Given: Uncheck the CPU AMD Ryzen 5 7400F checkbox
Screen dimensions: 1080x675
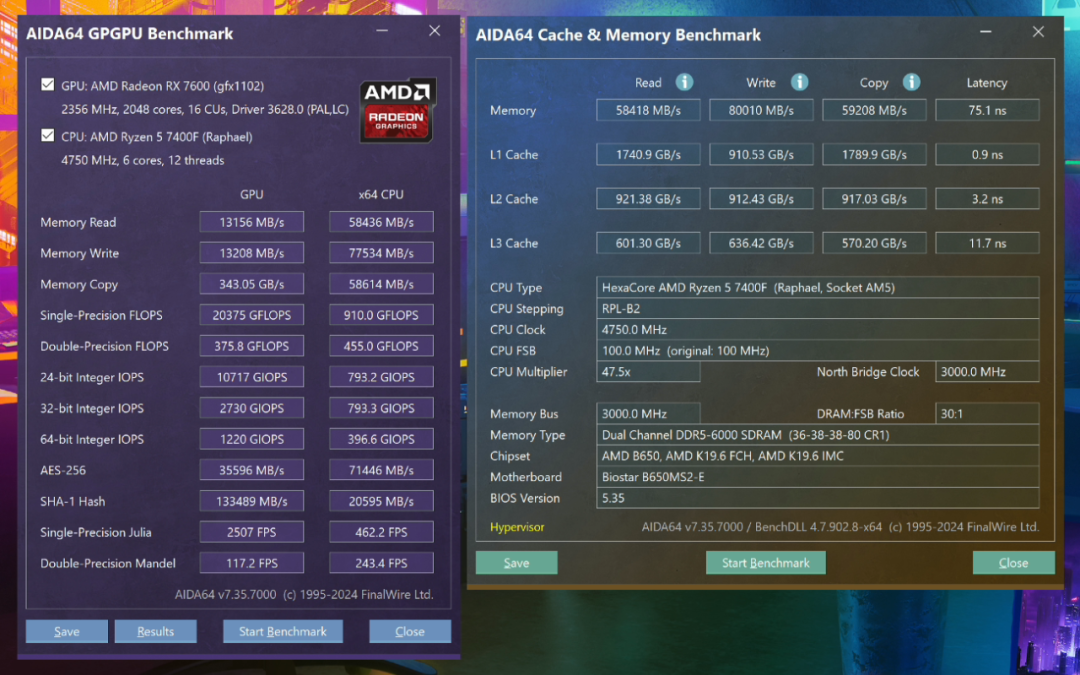Looking at the screenshot, I should 48,136.
